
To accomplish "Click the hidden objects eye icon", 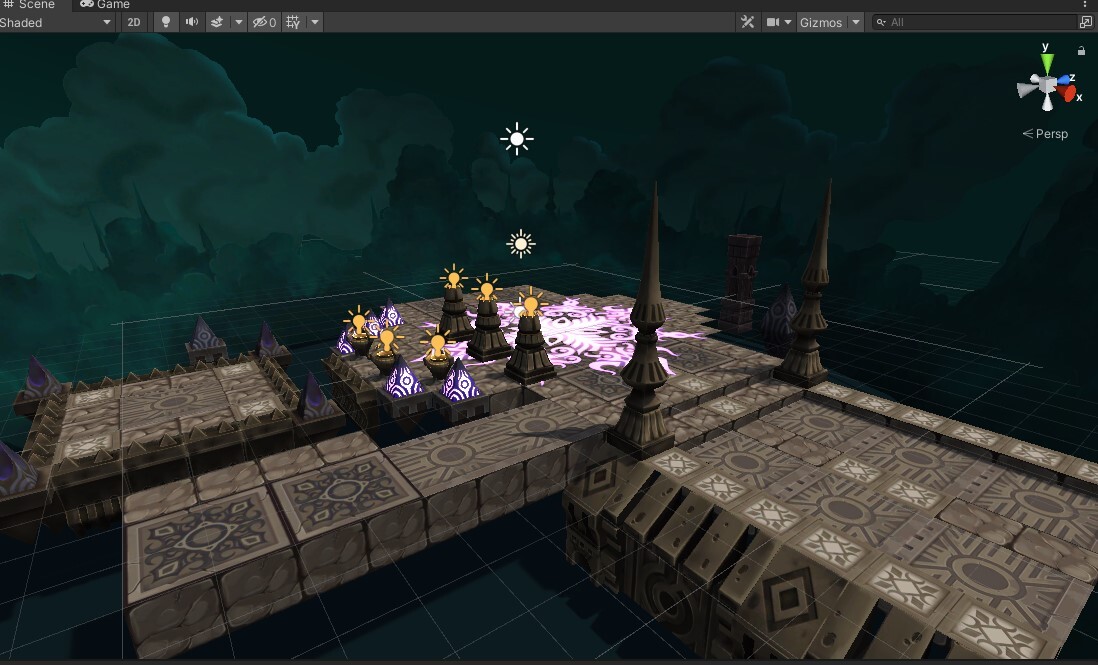I will tap(261, 22).
